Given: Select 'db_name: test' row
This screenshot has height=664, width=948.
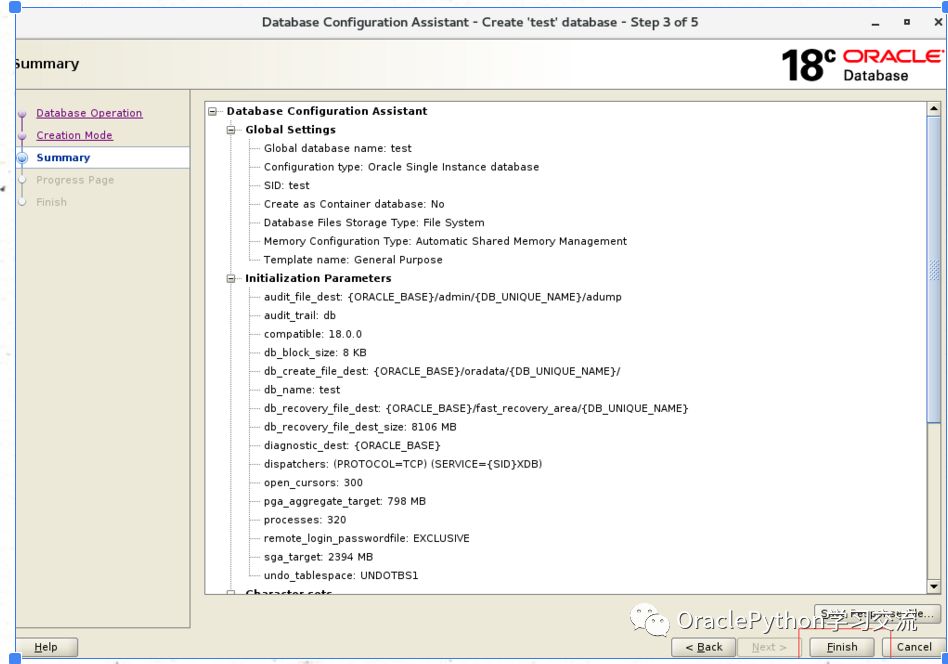Looking at the screenshot, I should [302, 390].
